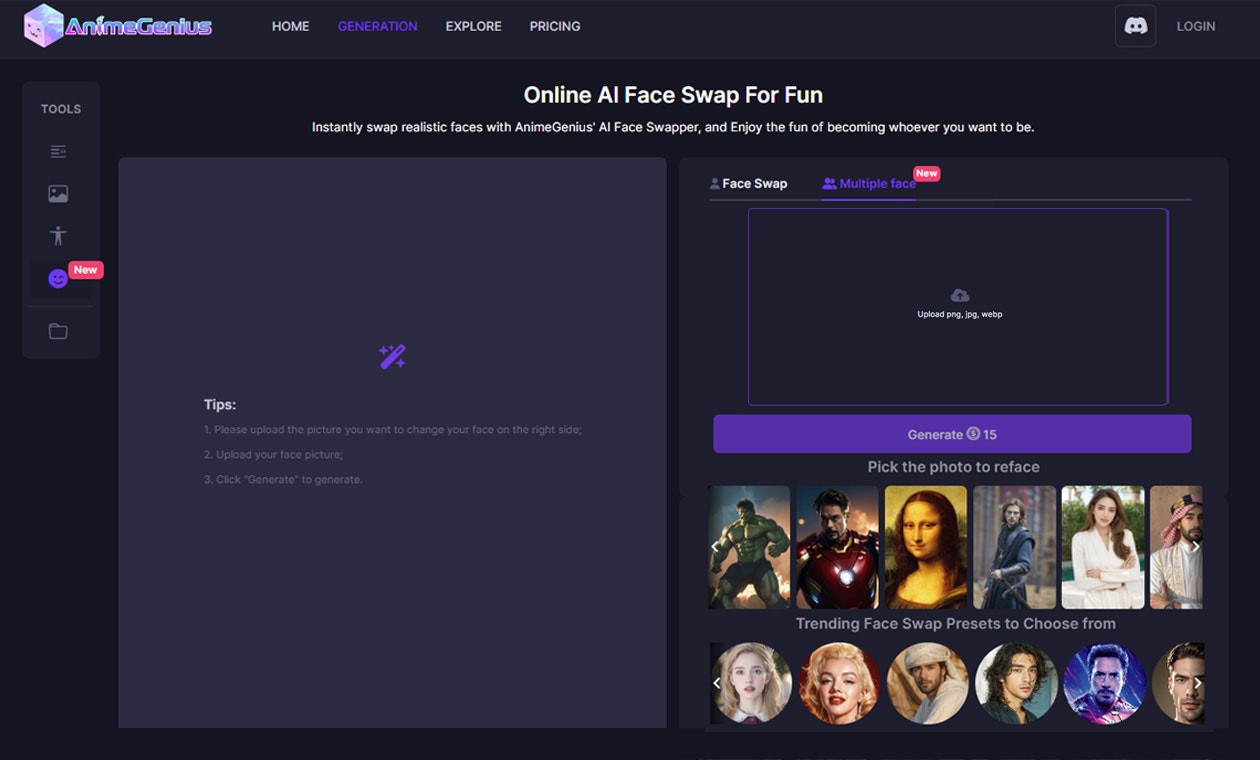The width and height of the screenshot is (1260, 760).
Task: Go to HOME in navigation
Action: [x=290, y=26]
